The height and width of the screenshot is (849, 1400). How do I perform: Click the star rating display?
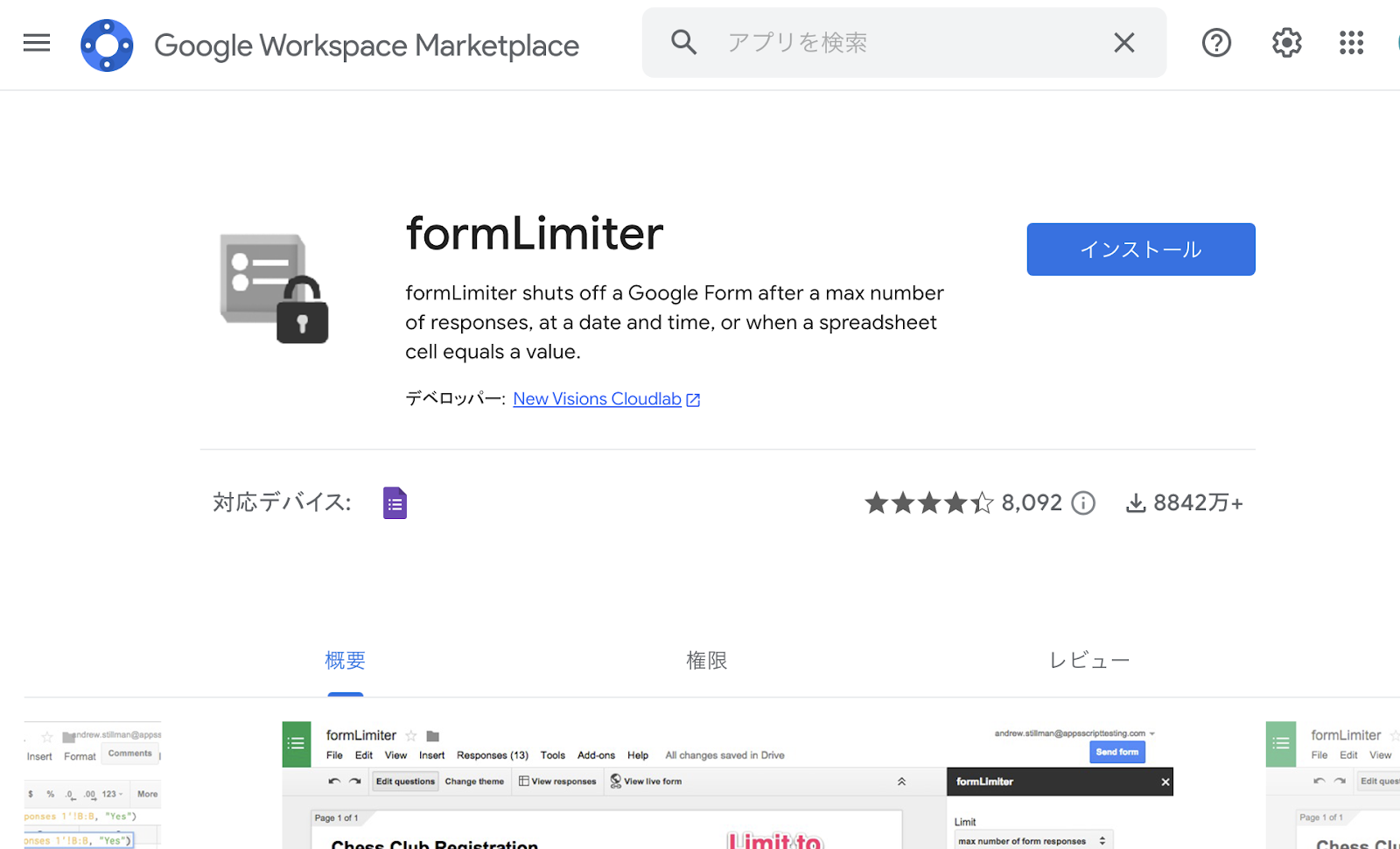click(929, 503)
